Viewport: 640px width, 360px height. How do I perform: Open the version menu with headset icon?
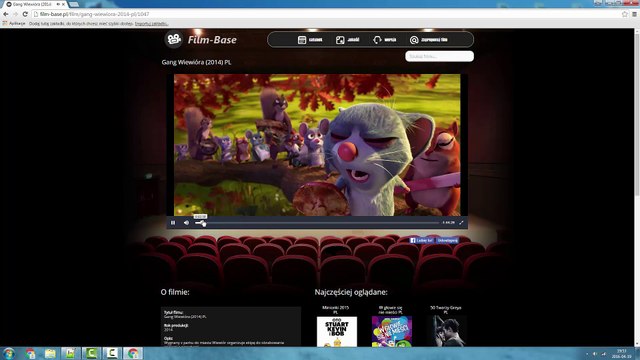[384, 40]
